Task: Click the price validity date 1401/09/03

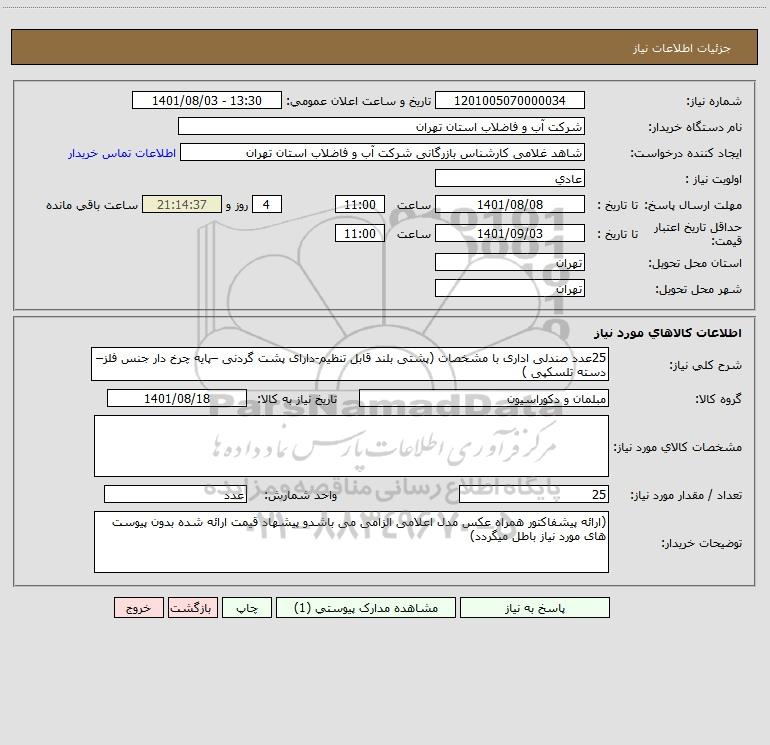Action: [x=510, y=233]
